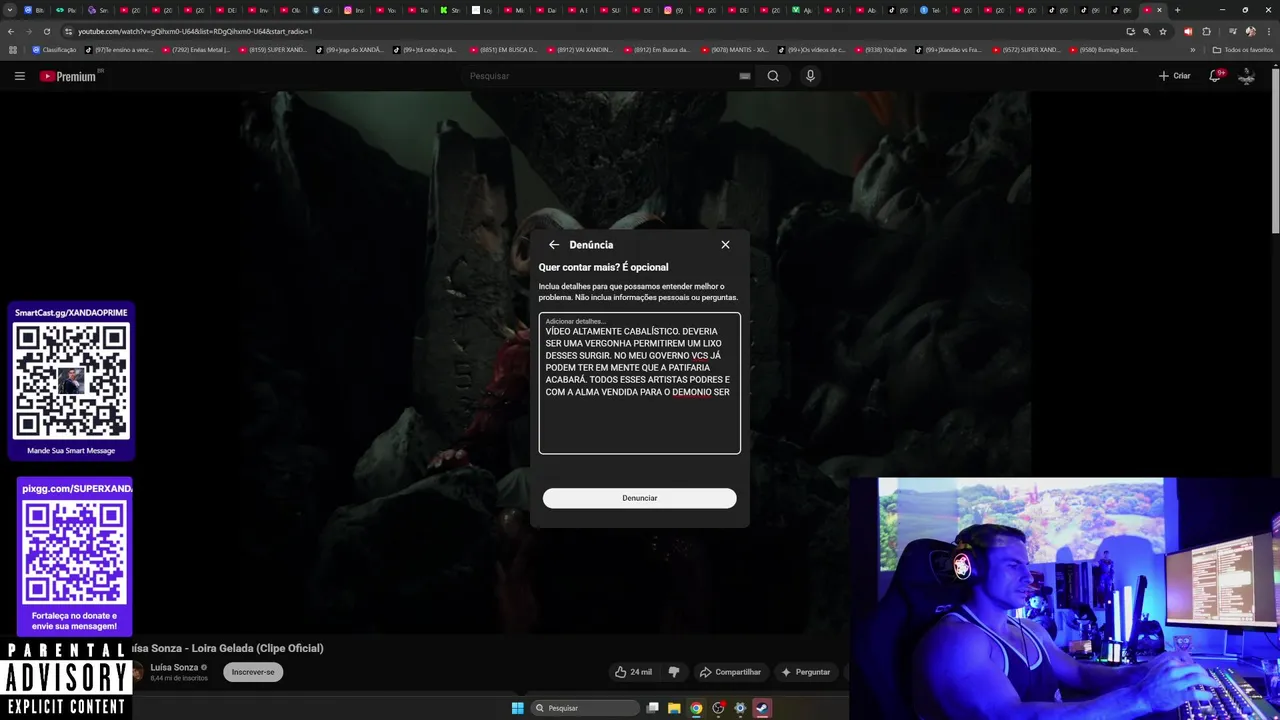
Task: Open the tab search dropdown arrow
Action: (10, 10)
